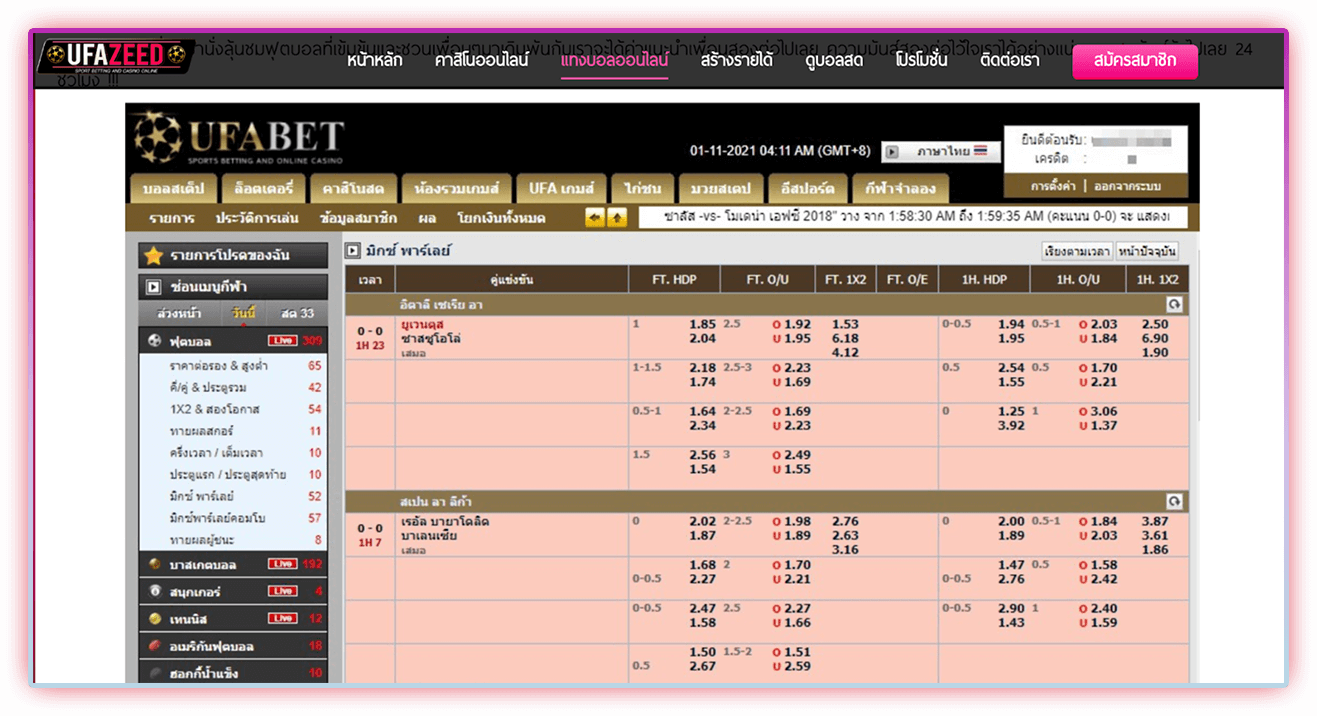
Task: Click the left arrow icon beside ticker
Action: (x=595, y=218)
